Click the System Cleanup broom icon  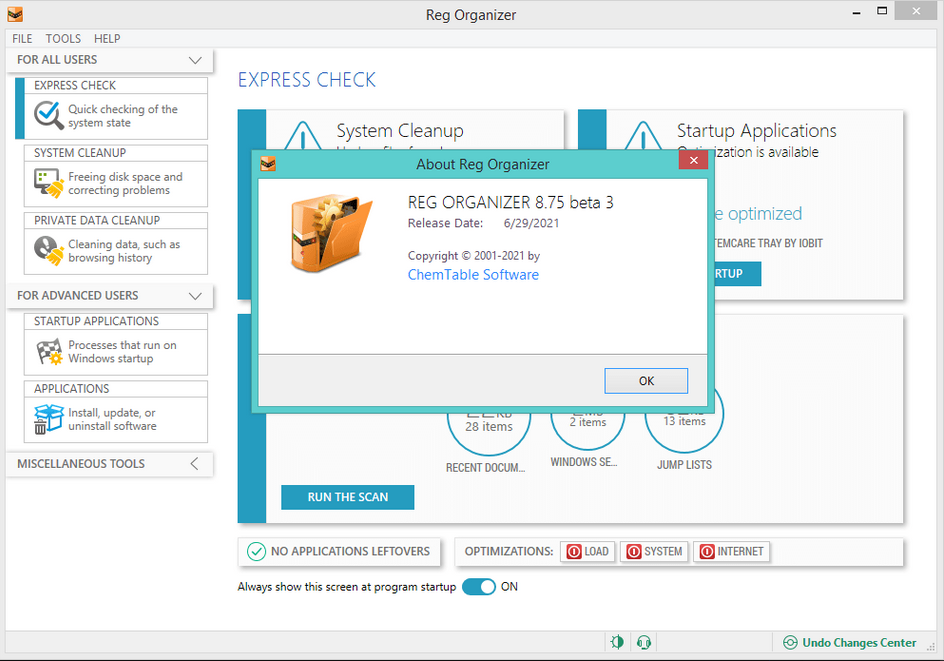pyautogui.click(x=48, y=183)
